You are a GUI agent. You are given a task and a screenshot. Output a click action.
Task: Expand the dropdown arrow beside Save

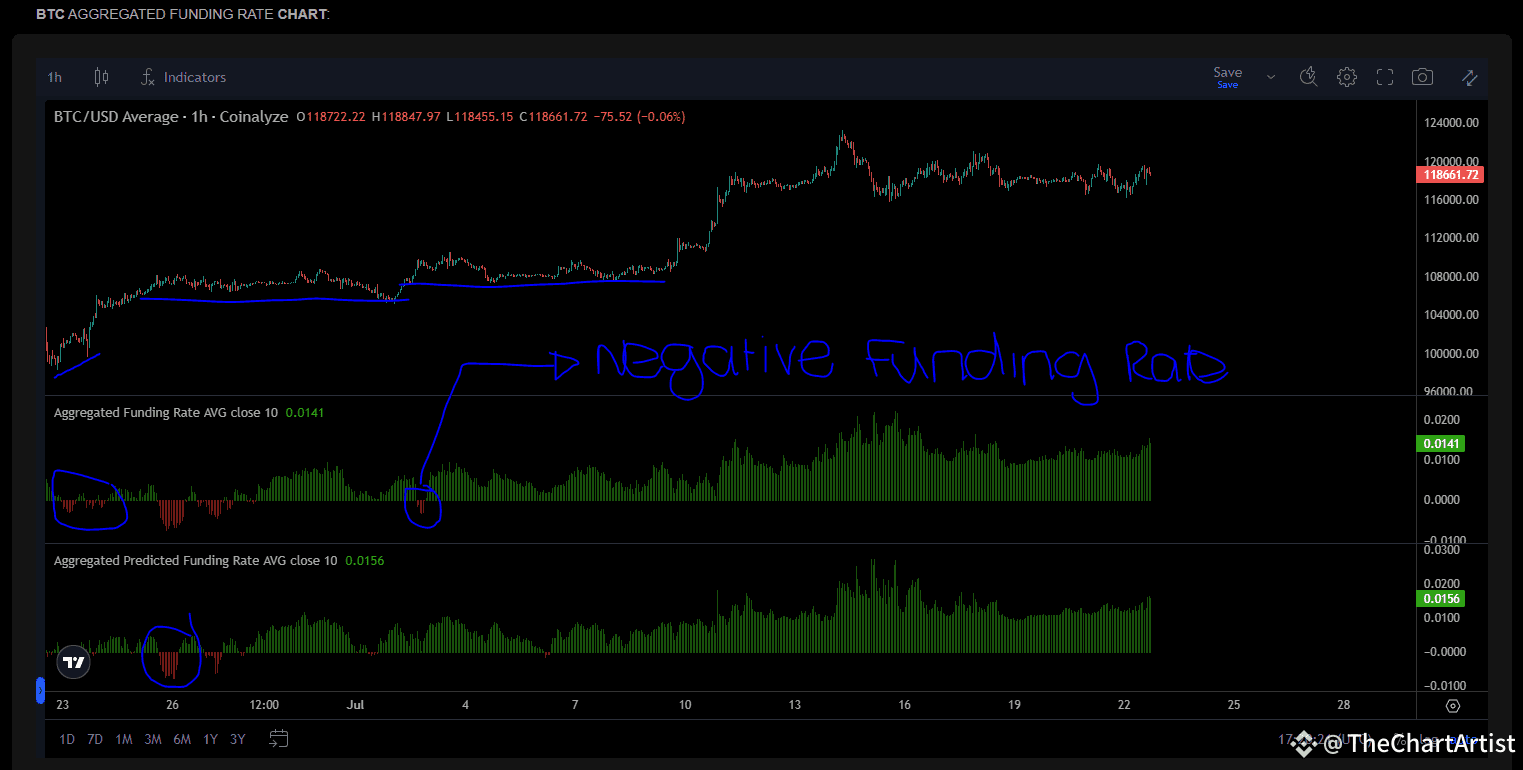(1271, 77)
